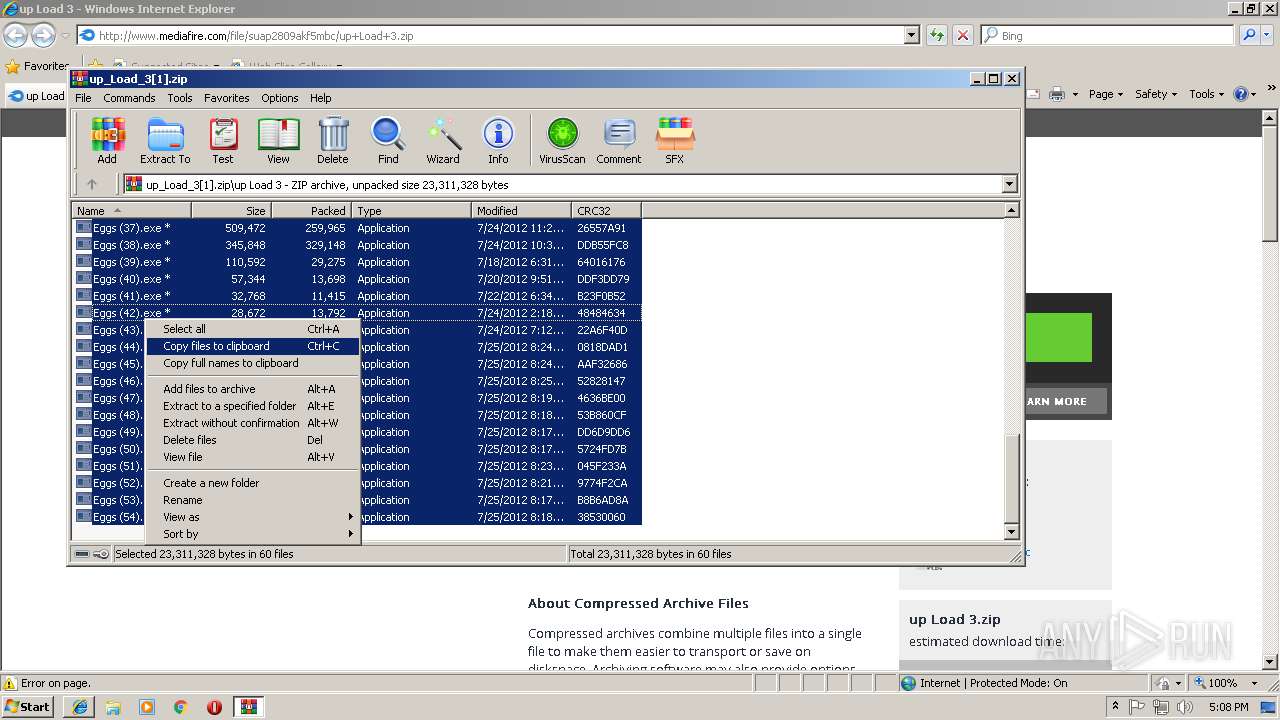This screenshot has height=720, width=1280.
Task: Open WinRAR Options menu
Action: [280, 98]
